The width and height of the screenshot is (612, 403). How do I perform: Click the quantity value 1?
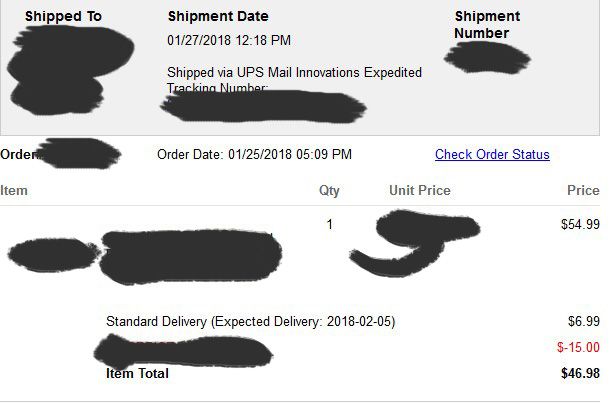click(330, 224)
